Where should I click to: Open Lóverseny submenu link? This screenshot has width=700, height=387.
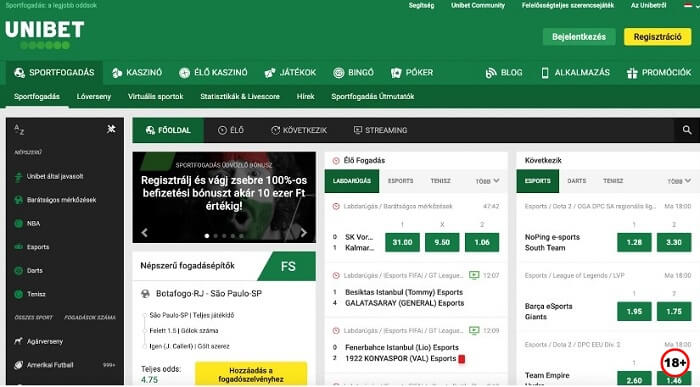click(x=94, y=96)
